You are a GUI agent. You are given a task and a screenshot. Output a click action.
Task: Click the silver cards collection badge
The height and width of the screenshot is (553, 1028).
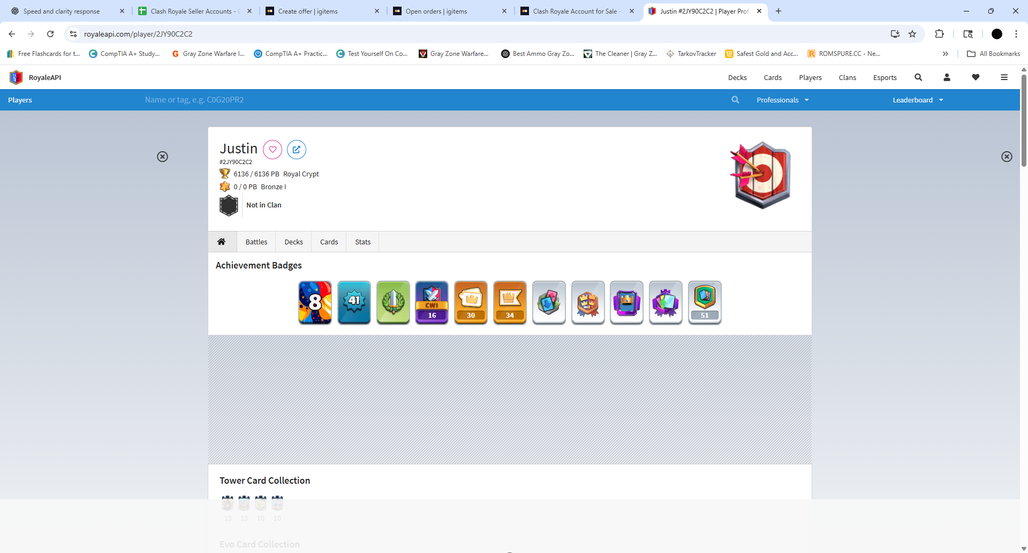point(549,302)
